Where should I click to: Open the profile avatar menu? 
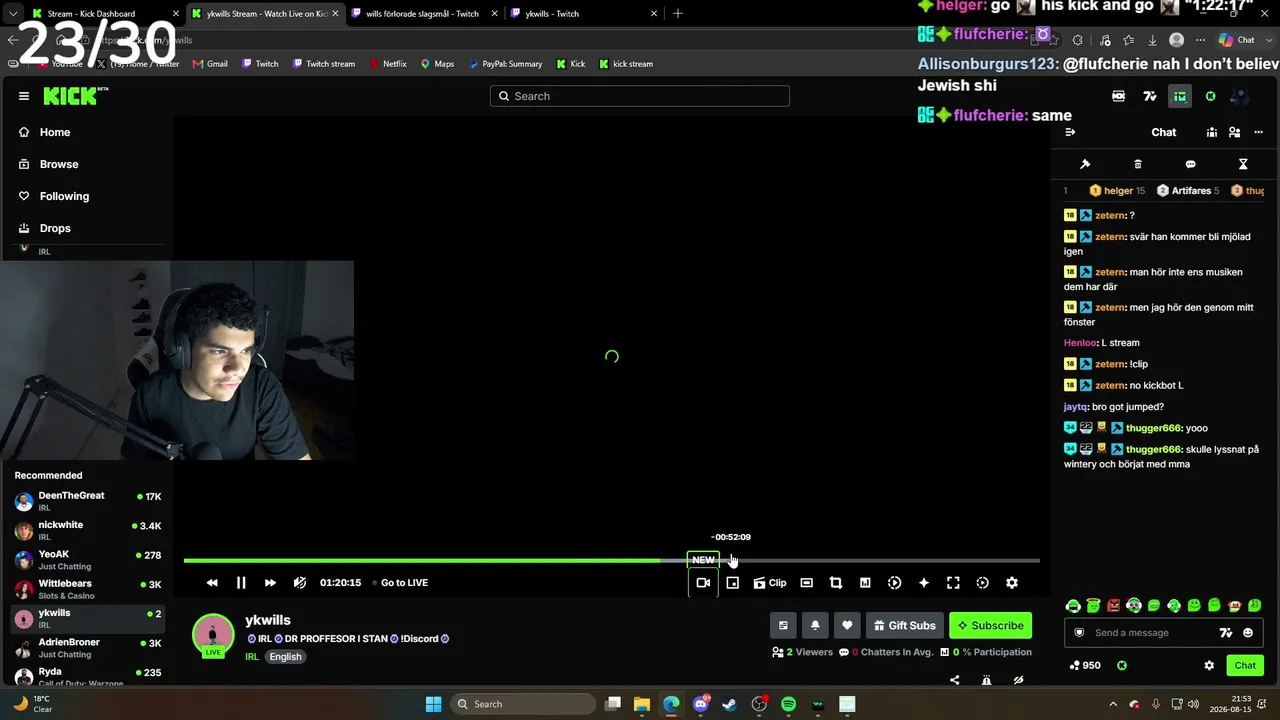[1240, 96]
